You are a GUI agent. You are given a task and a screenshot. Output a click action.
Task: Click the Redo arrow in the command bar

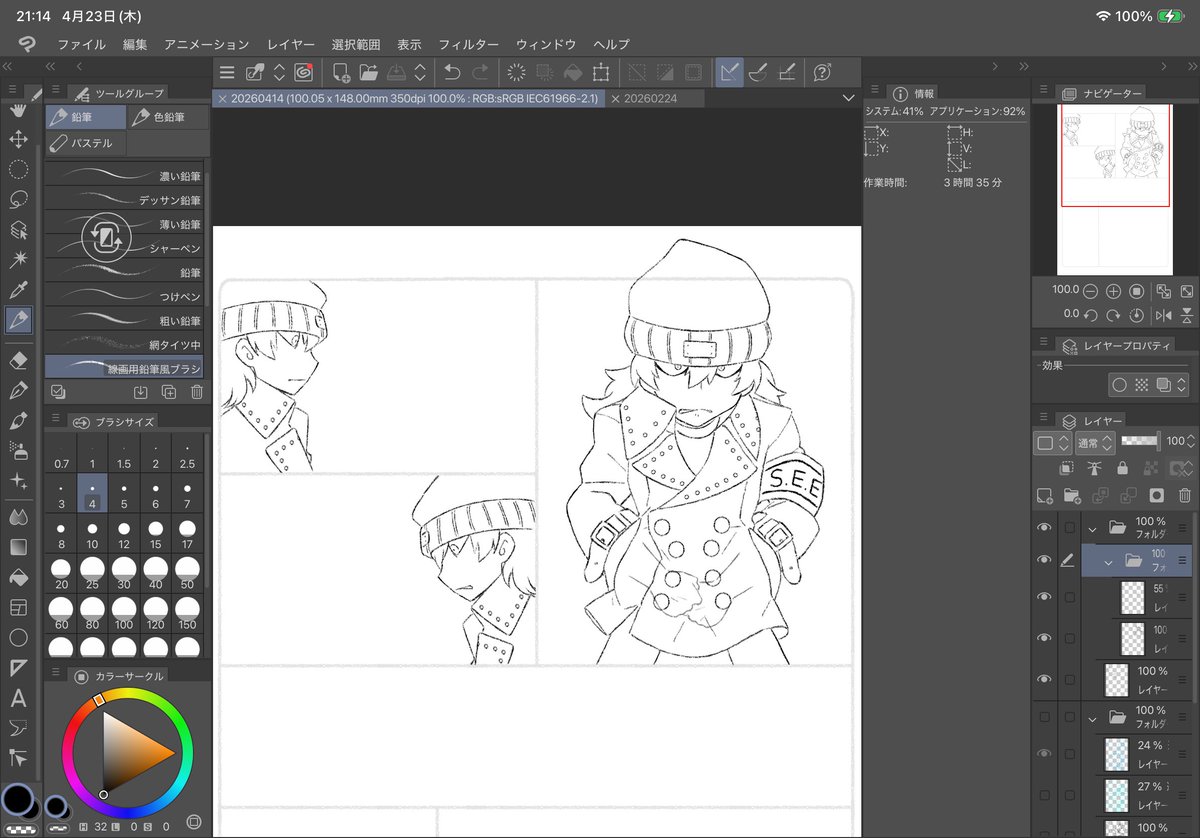pos(481,72)
